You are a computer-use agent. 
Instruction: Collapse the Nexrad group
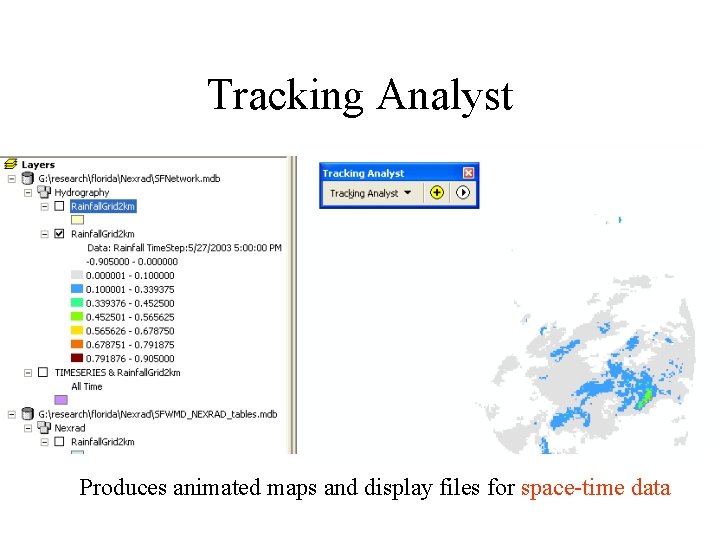coord(28,428)
